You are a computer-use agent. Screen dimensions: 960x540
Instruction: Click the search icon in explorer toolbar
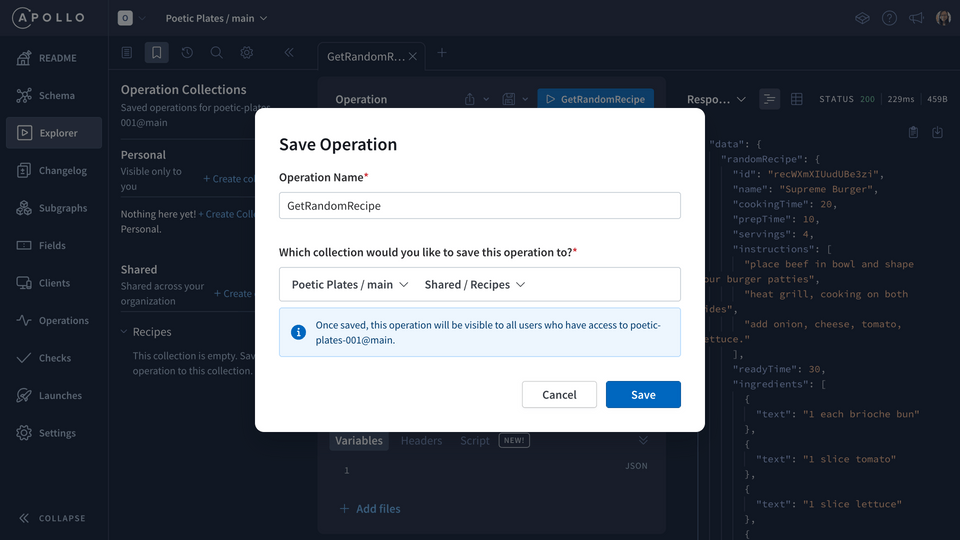pos(216,53)
